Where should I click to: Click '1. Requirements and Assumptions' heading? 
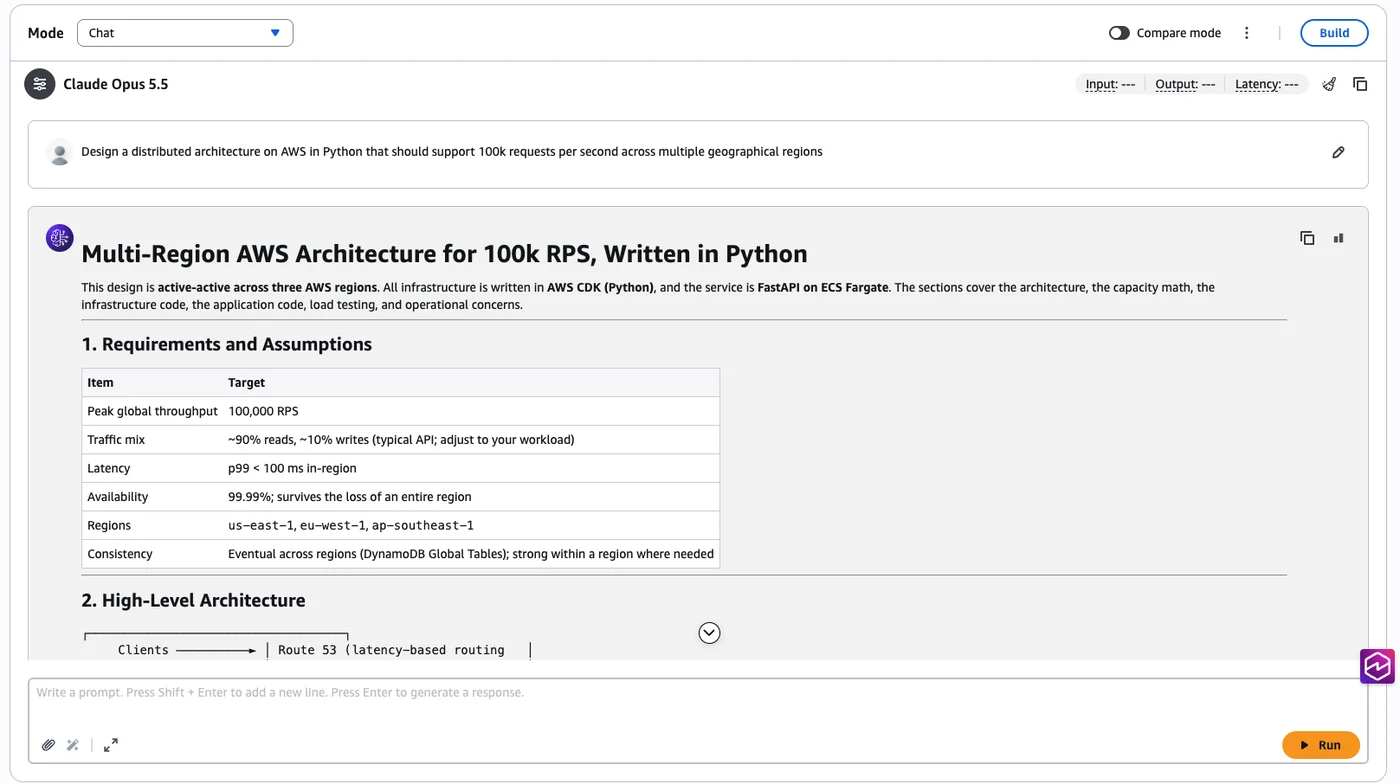point(227,344)
